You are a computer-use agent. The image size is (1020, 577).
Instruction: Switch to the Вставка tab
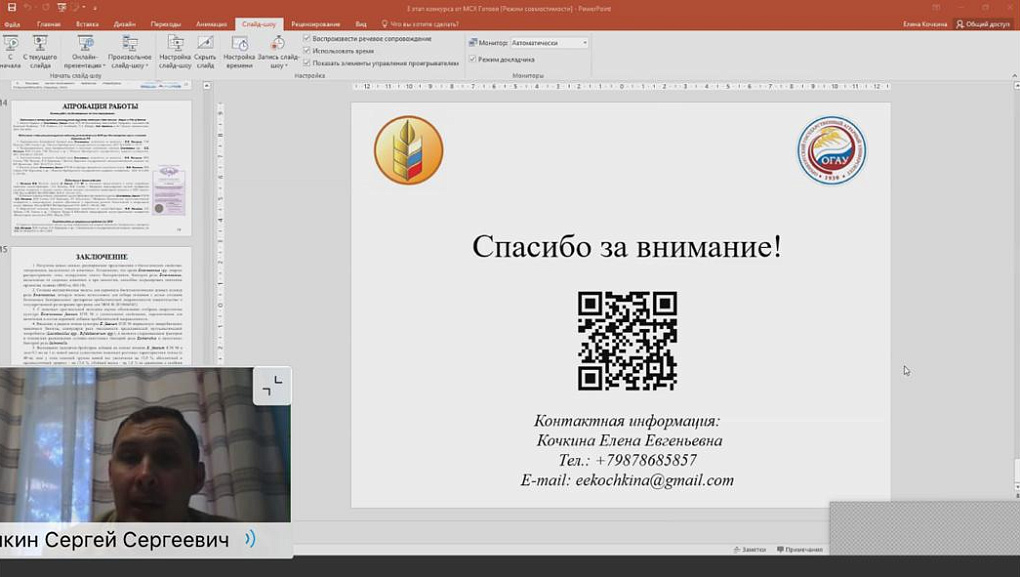(x=87, y=24)
